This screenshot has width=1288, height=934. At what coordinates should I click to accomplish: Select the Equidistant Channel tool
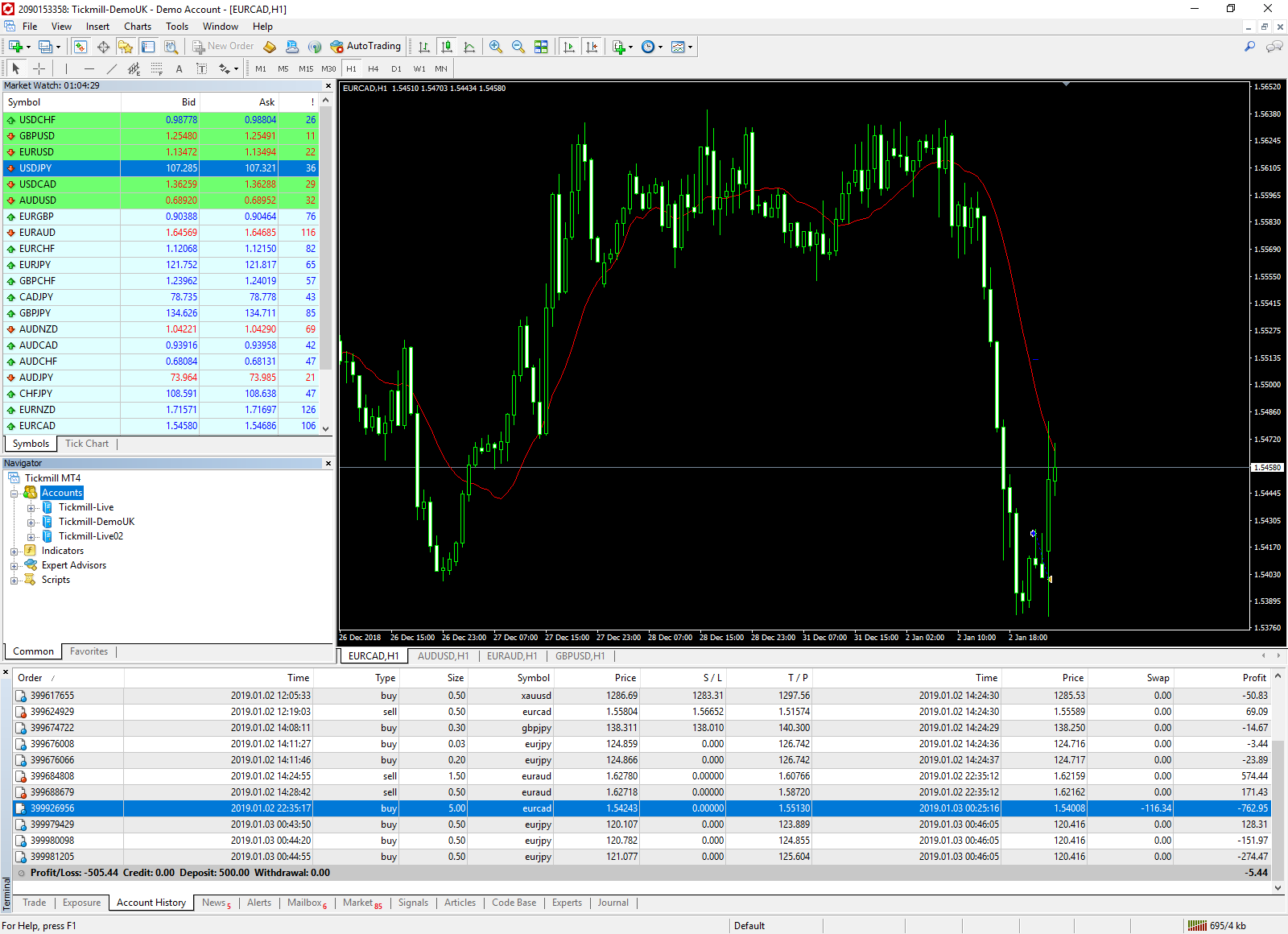134,69
